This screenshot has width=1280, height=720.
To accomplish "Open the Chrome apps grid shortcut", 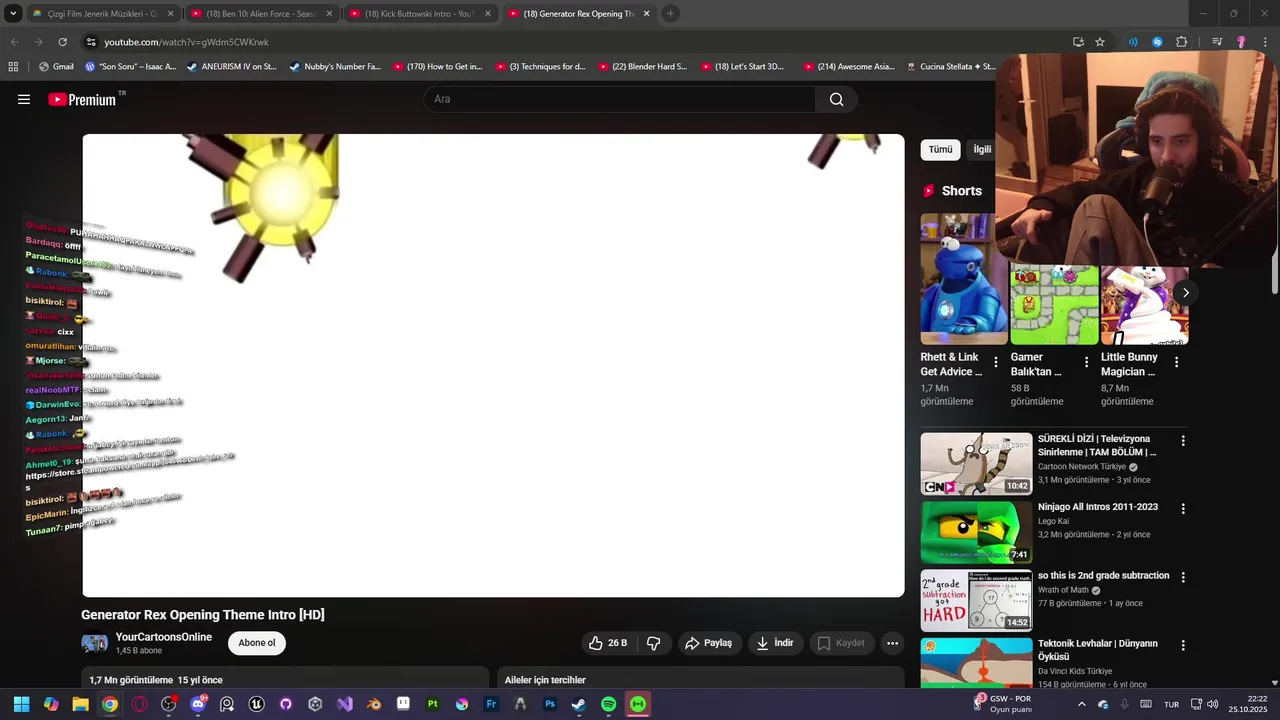I will tap(13, 67).
